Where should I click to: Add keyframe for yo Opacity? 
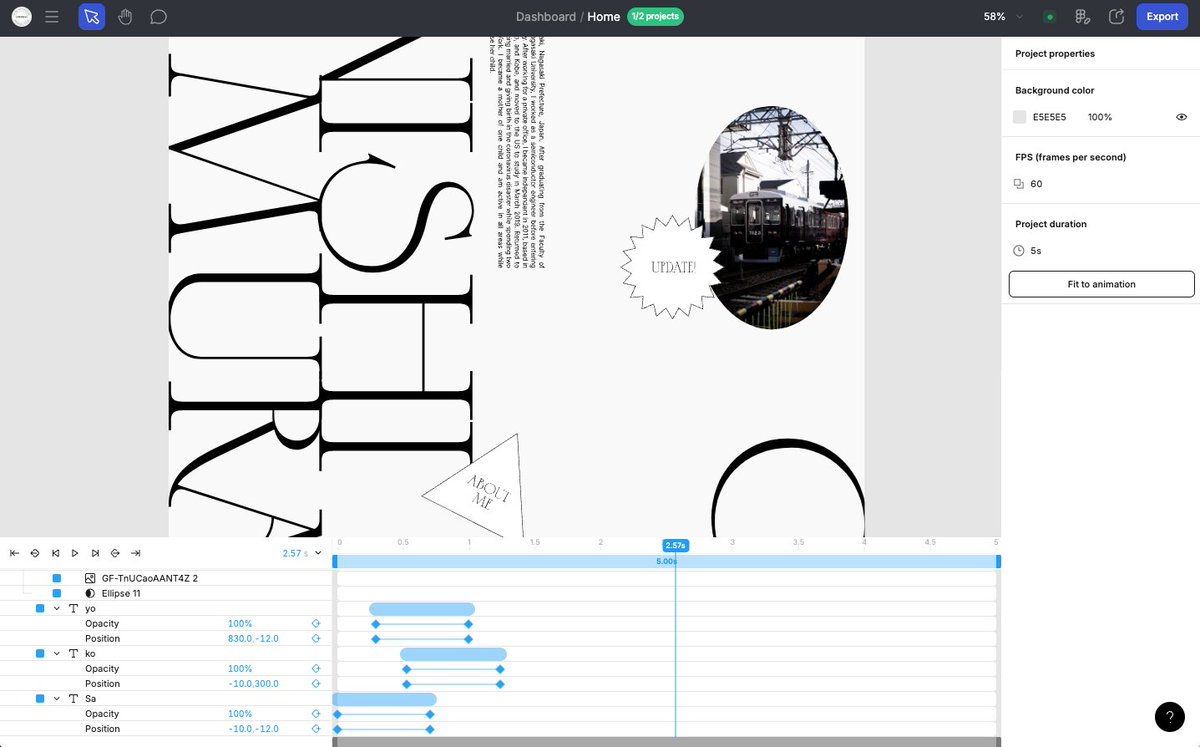(x=316, y=623)
